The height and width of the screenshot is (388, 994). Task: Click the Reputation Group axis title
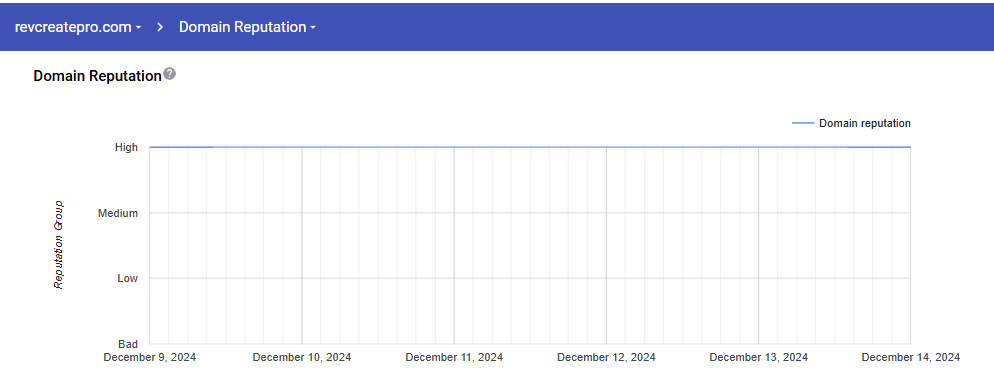58,245
